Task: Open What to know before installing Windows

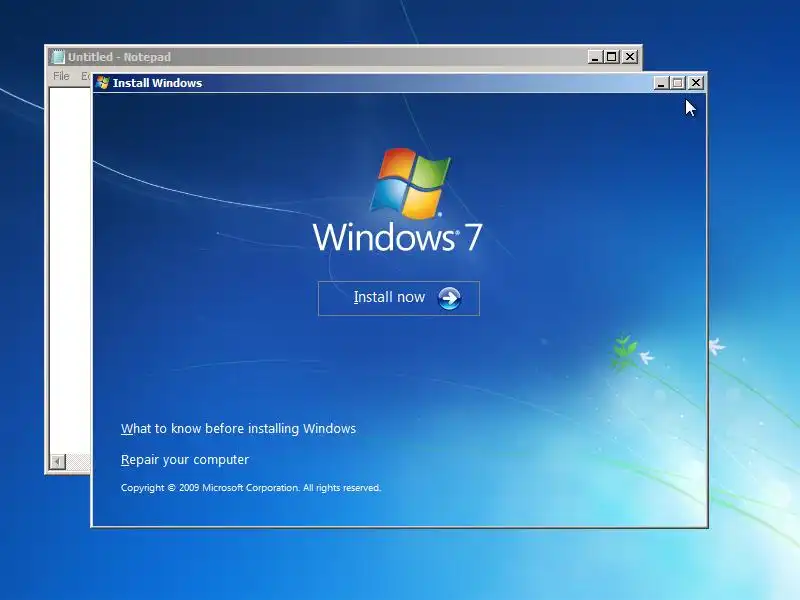Action: (x=238, y=429)
